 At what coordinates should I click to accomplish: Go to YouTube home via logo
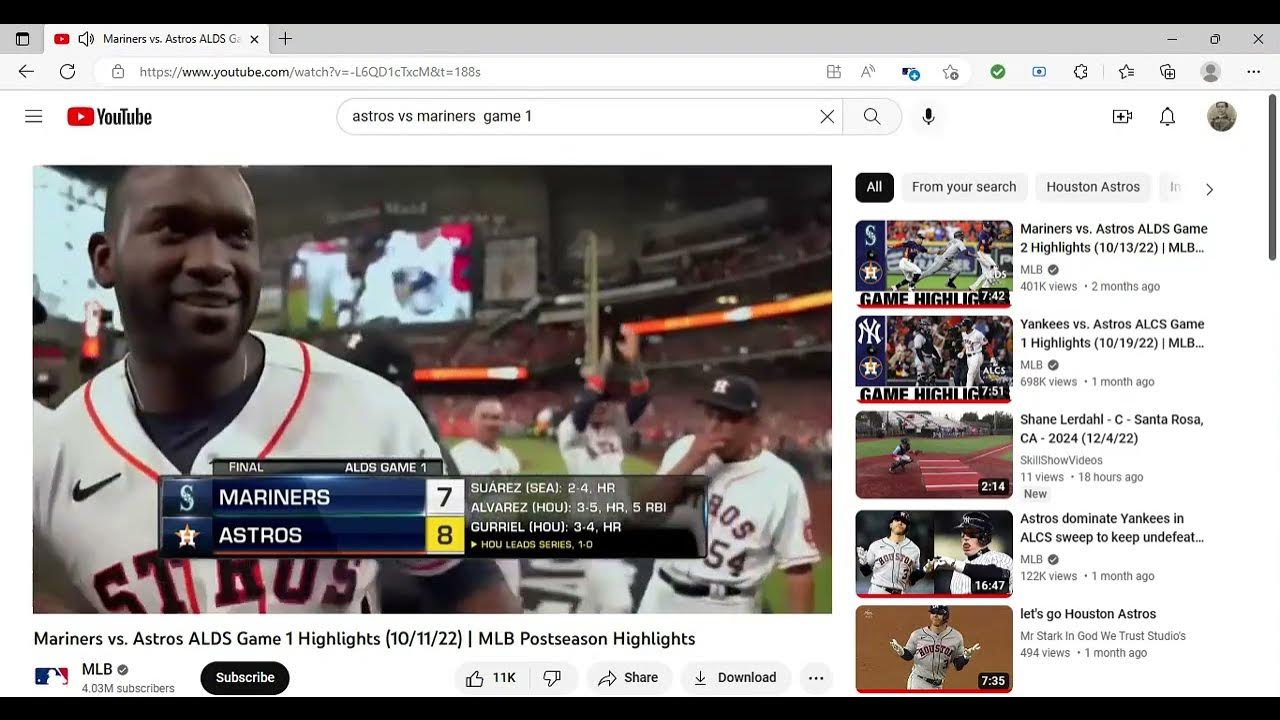[x=109, y=117]
